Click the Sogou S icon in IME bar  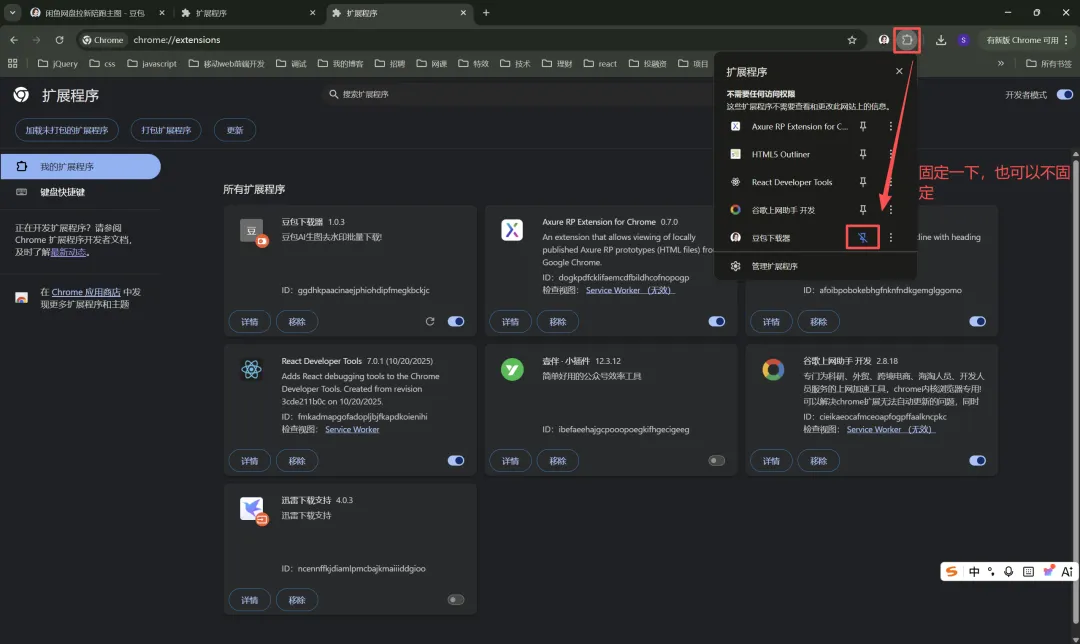[x=951, y=572]
